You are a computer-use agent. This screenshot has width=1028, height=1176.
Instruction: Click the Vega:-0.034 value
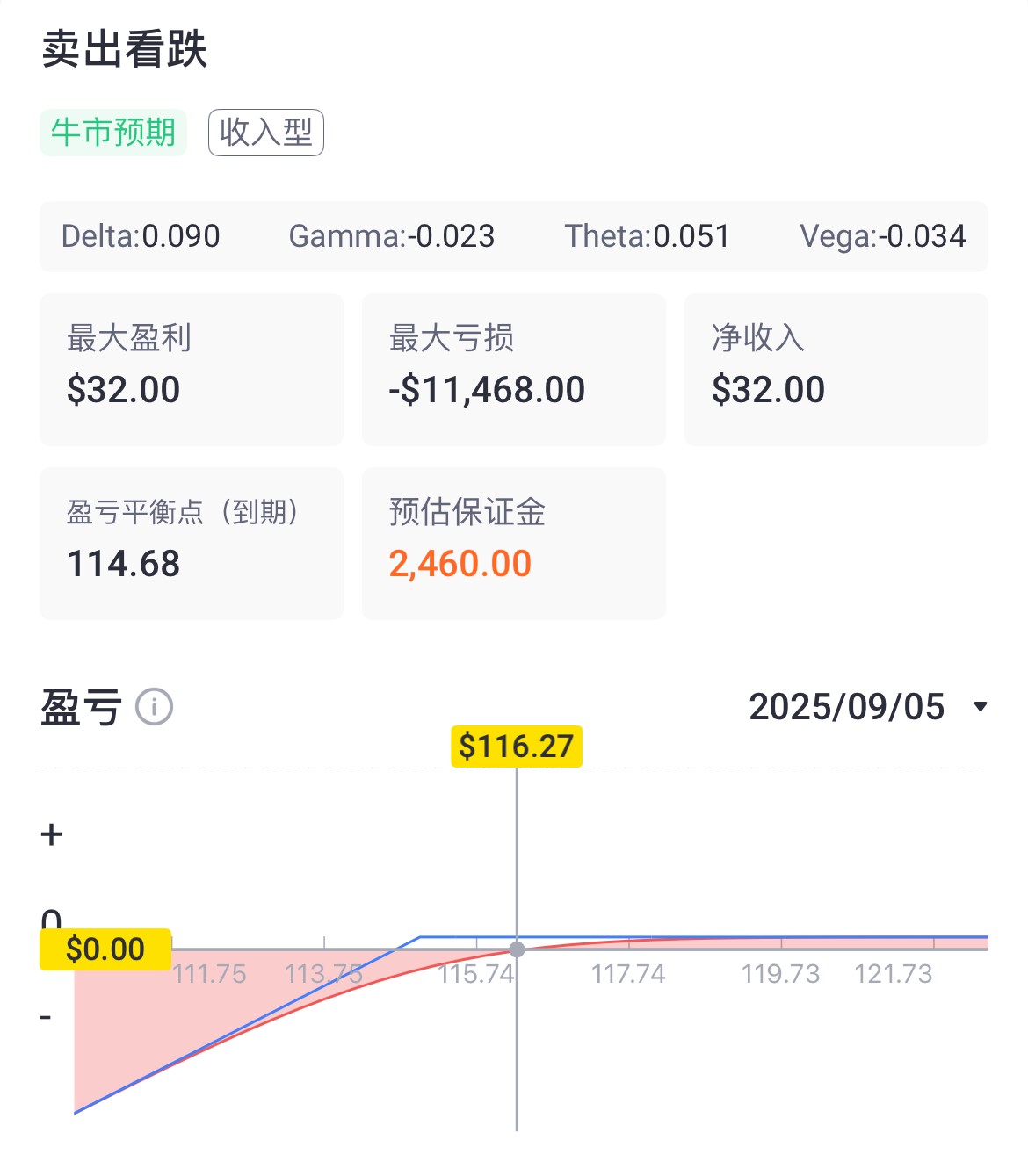click(x=883, y=236)
